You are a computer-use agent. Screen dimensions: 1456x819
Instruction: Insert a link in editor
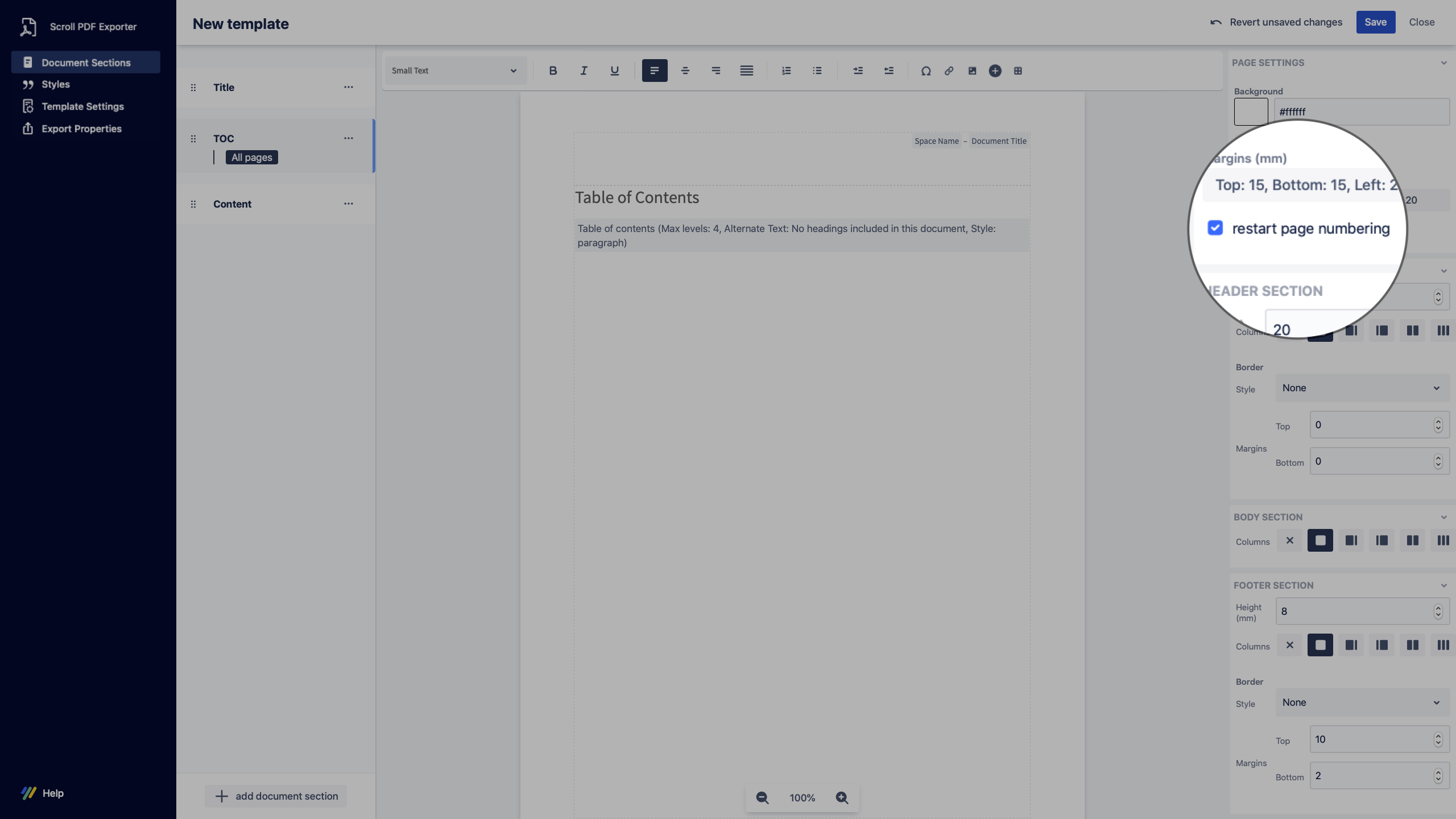click(949, 71)
